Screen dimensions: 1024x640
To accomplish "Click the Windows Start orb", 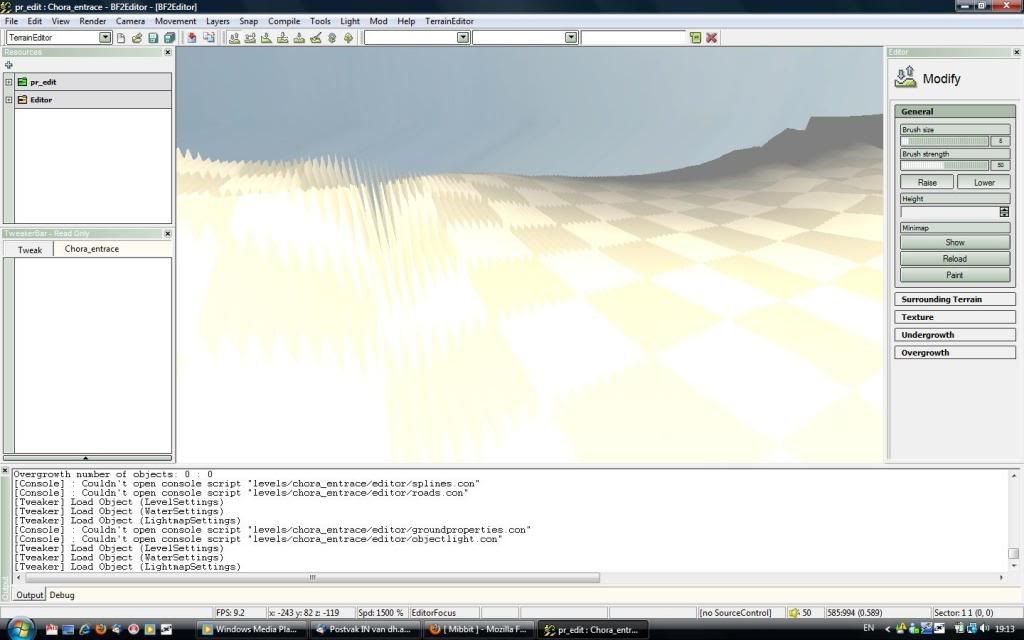I will (19, 629).
